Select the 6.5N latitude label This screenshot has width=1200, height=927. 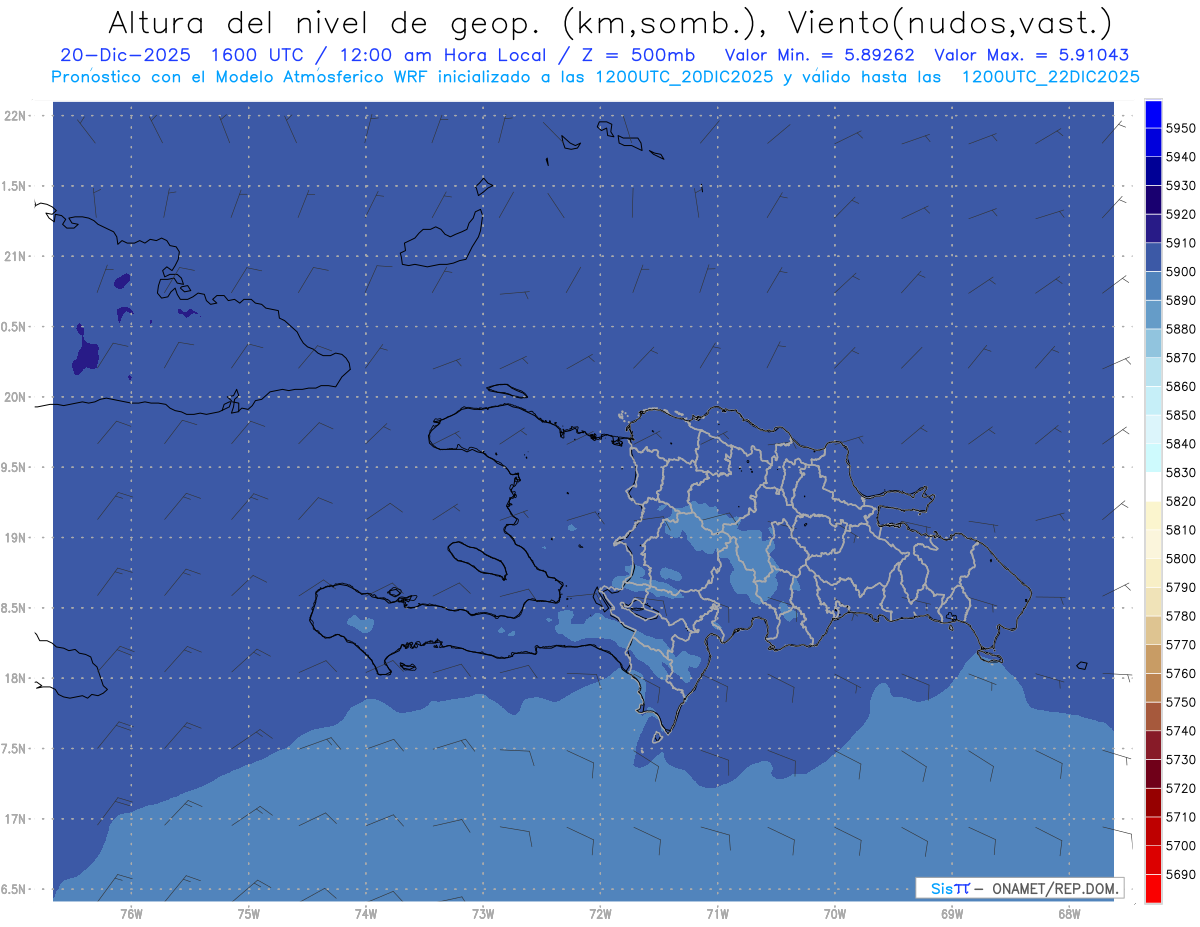pyautogui.click(x=14, y=889)
